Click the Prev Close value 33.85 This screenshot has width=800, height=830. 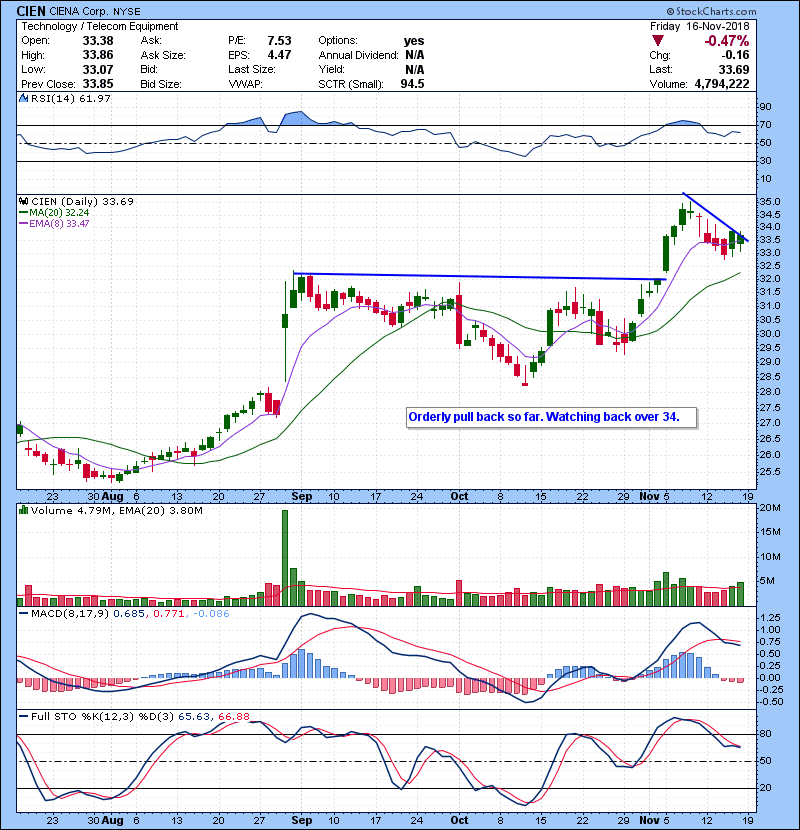tap(98, 84)
